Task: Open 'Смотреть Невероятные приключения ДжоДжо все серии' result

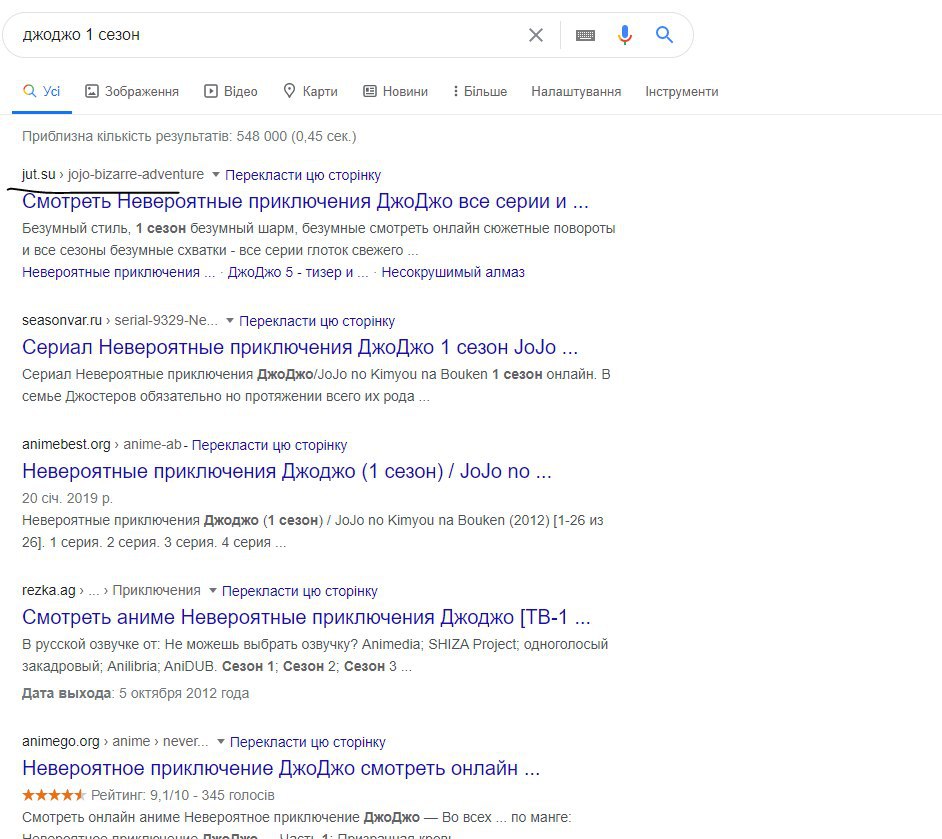Action: click(x=305, y=201)
